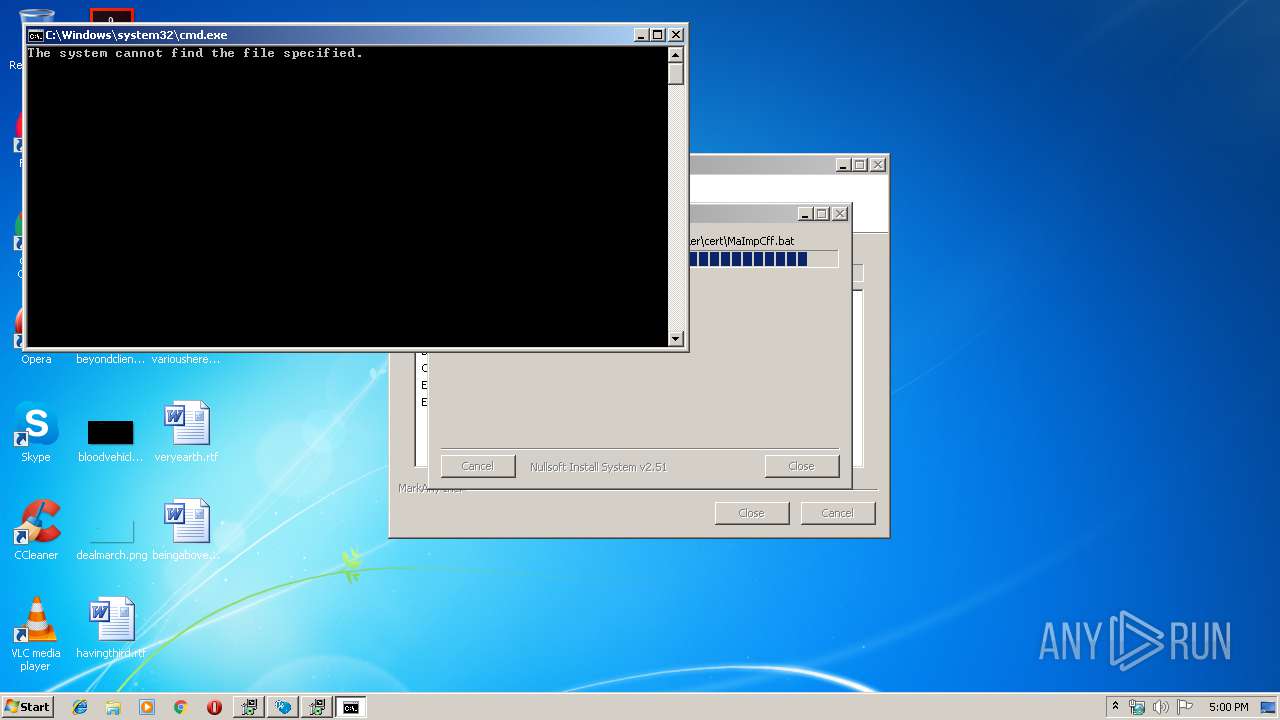Click the cmd error message text
1280x720 pixels.
(195, 53)
